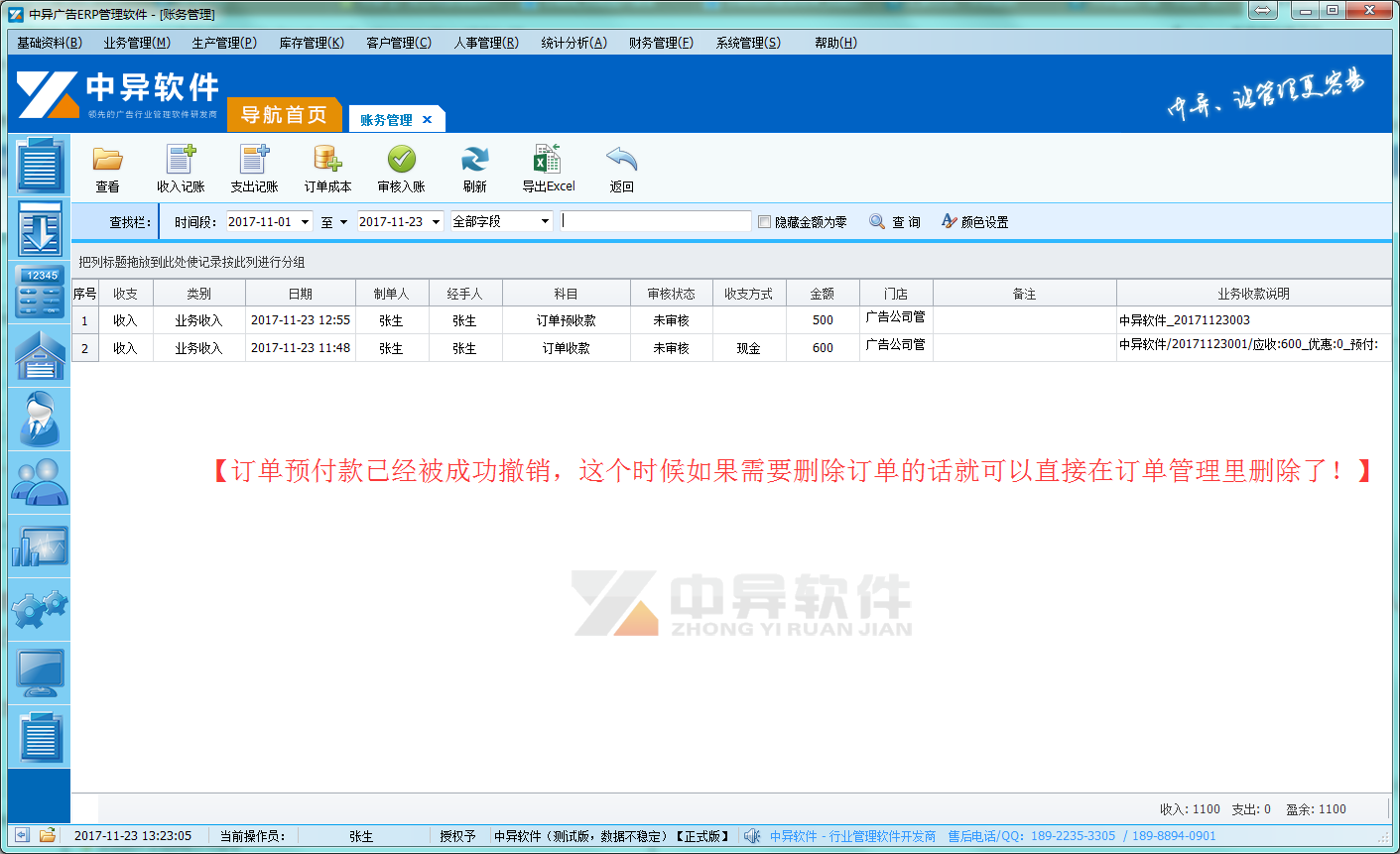Click the 中异软件 logo in the banner

click(x=117, y=95)
